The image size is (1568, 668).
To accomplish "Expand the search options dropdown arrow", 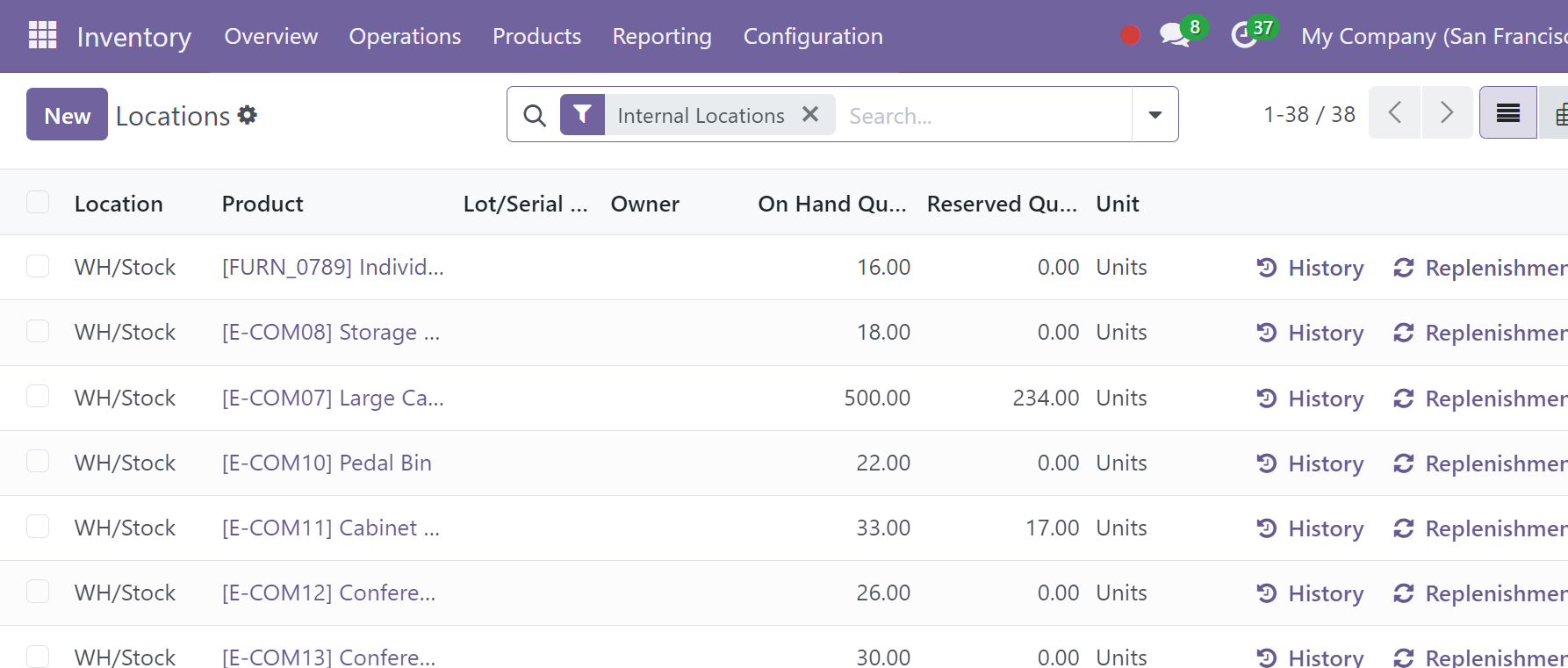I will point(1155,114).
